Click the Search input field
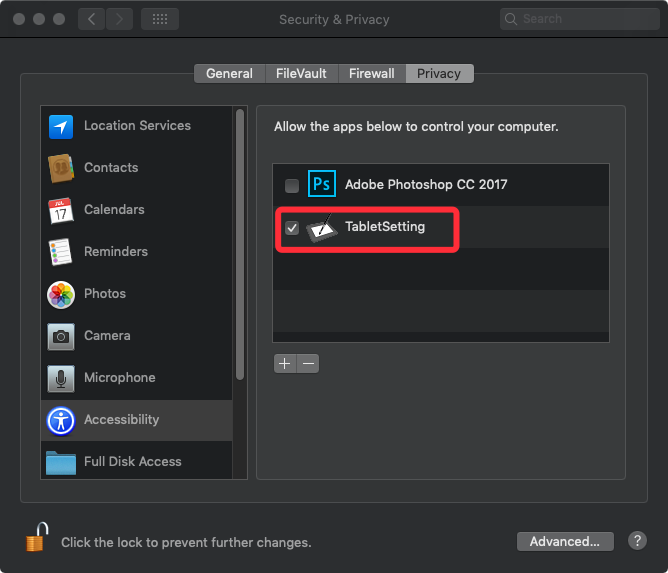This screenshot has height=573, width=668. point(579,19)
